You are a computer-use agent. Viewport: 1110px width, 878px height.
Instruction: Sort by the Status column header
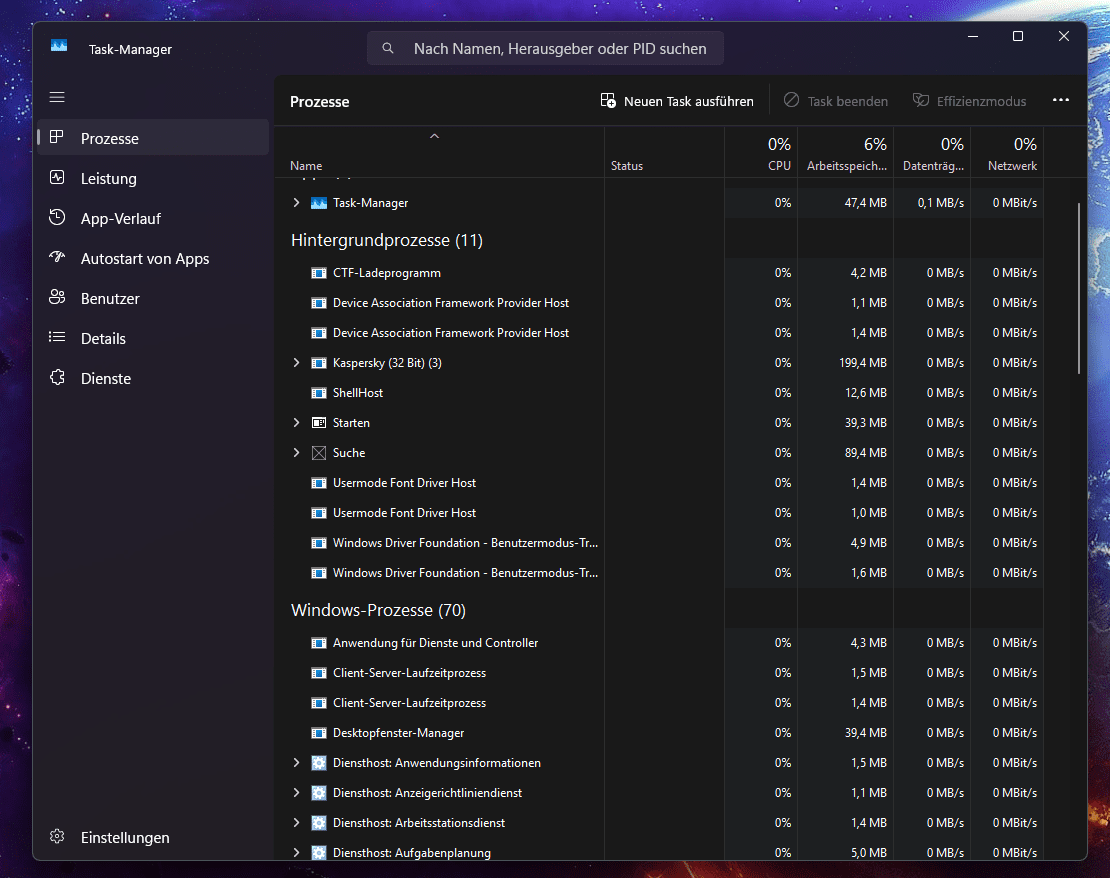click(665, 152)
